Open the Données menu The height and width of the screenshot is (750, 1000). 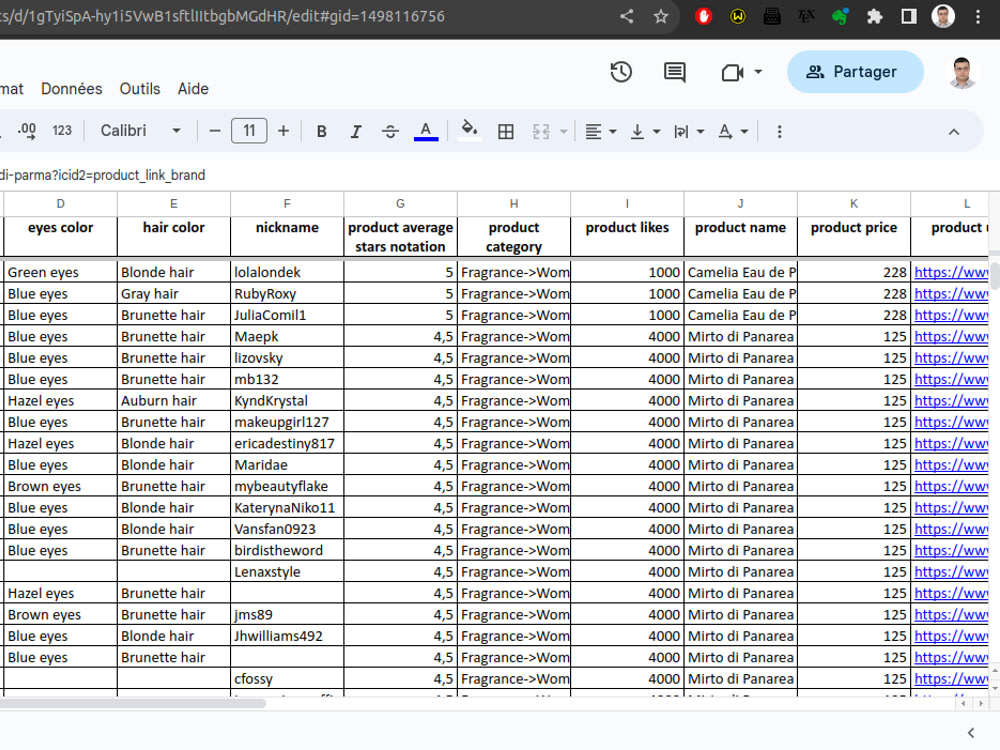click(71, 89)
